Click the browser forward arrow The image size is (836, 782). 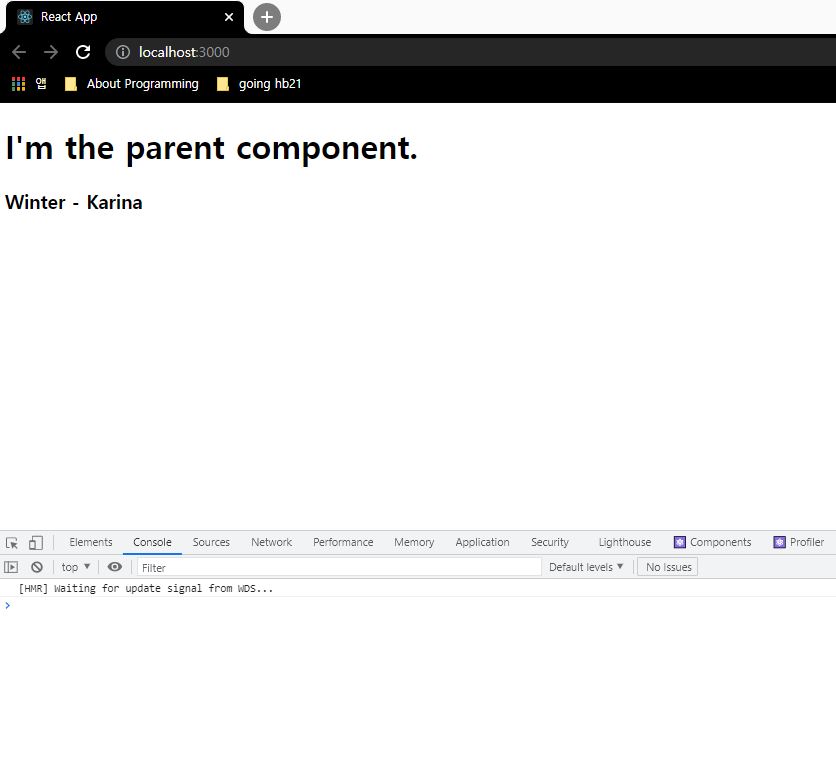(x=51, y=52)
